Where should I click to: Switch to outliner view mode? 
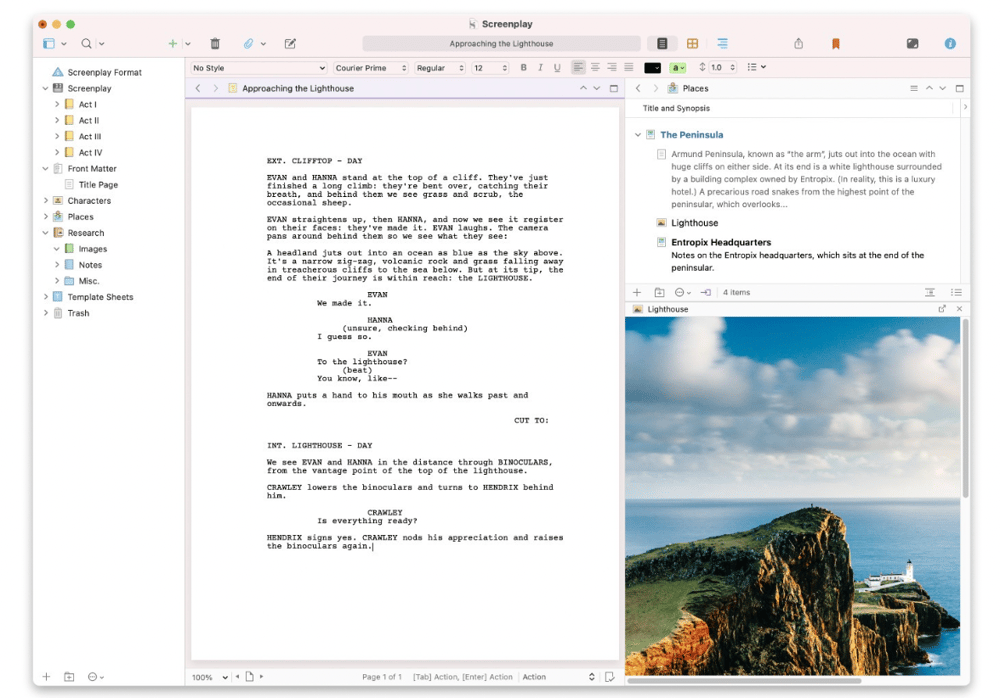pyautogui.click(x=722, y=43)
